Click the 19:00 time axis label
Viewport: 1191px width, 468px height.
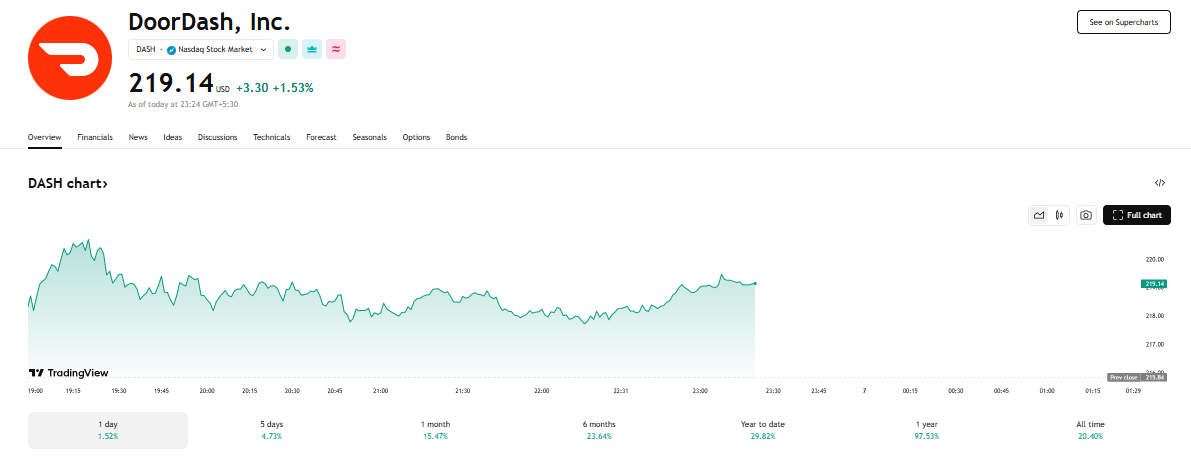(x=35, y=391)
